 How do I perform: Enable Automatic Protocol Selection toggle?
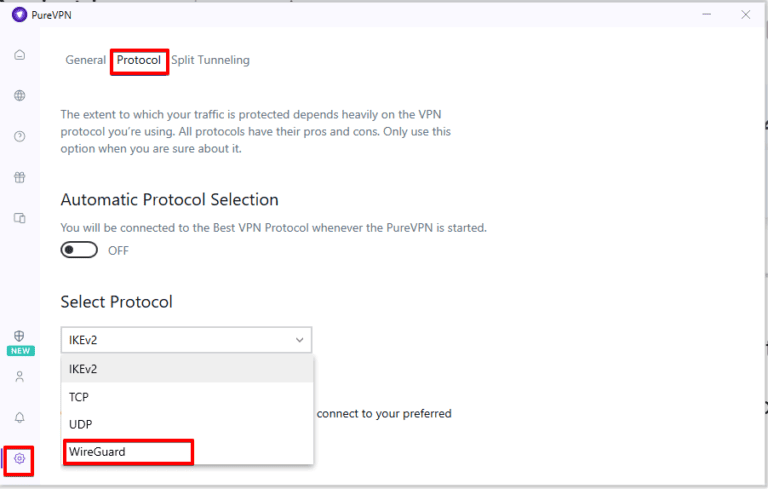(x=79, y=250)
